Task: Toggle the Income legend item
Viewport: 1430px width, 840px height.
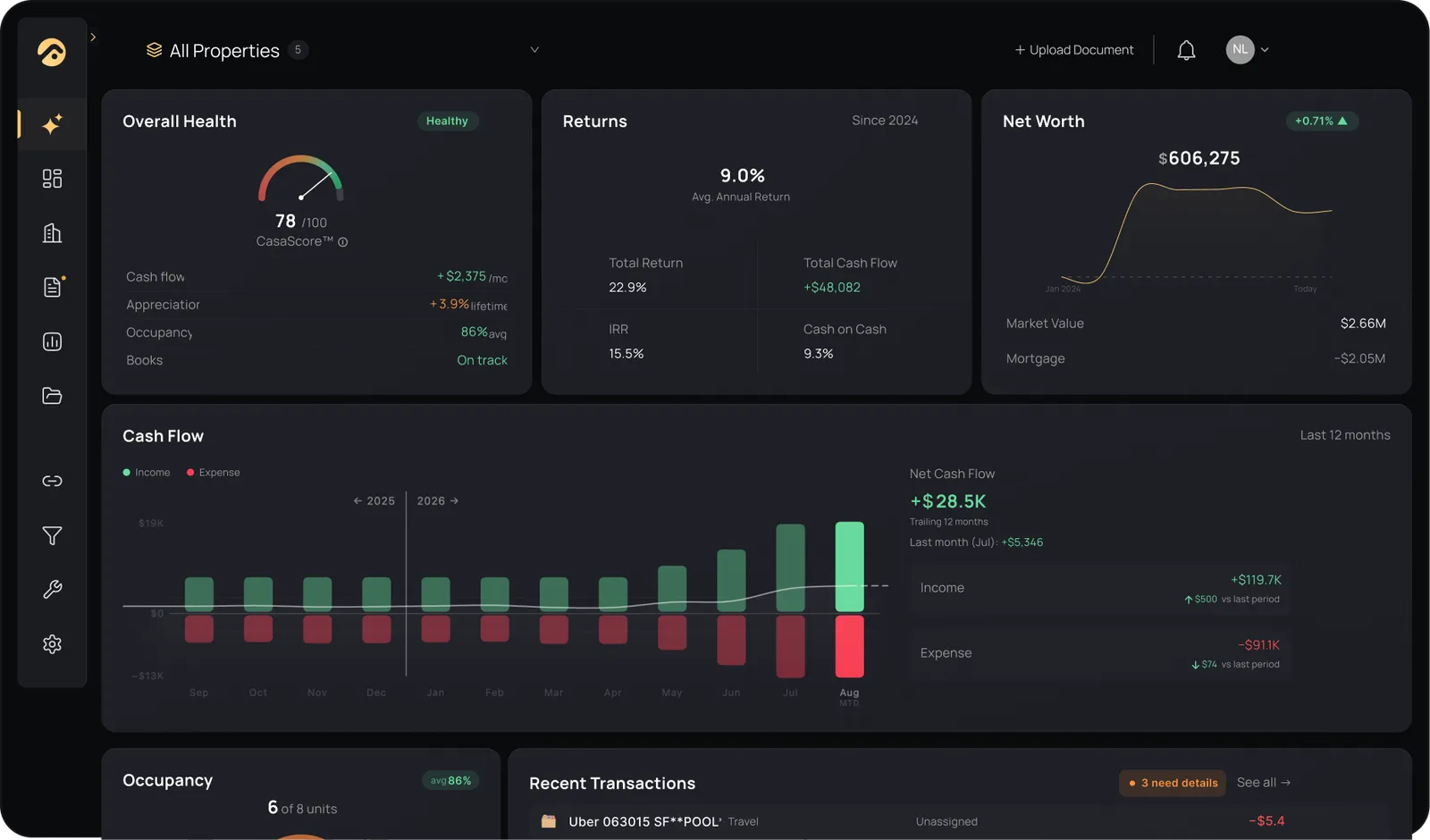Action: pyautogui.click(x=147, y=473)
